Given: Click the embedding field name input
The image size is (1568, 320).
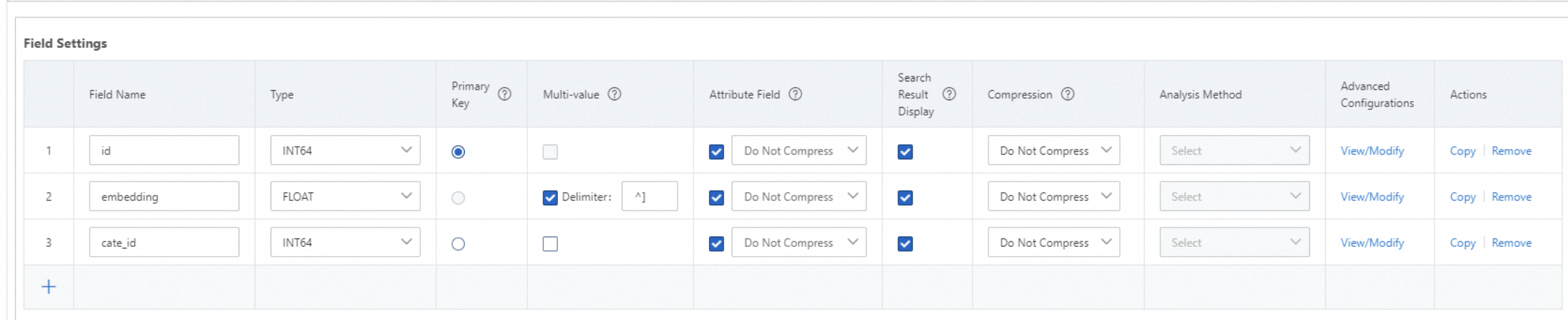Looking at the screenshot, I should [164, 197].
